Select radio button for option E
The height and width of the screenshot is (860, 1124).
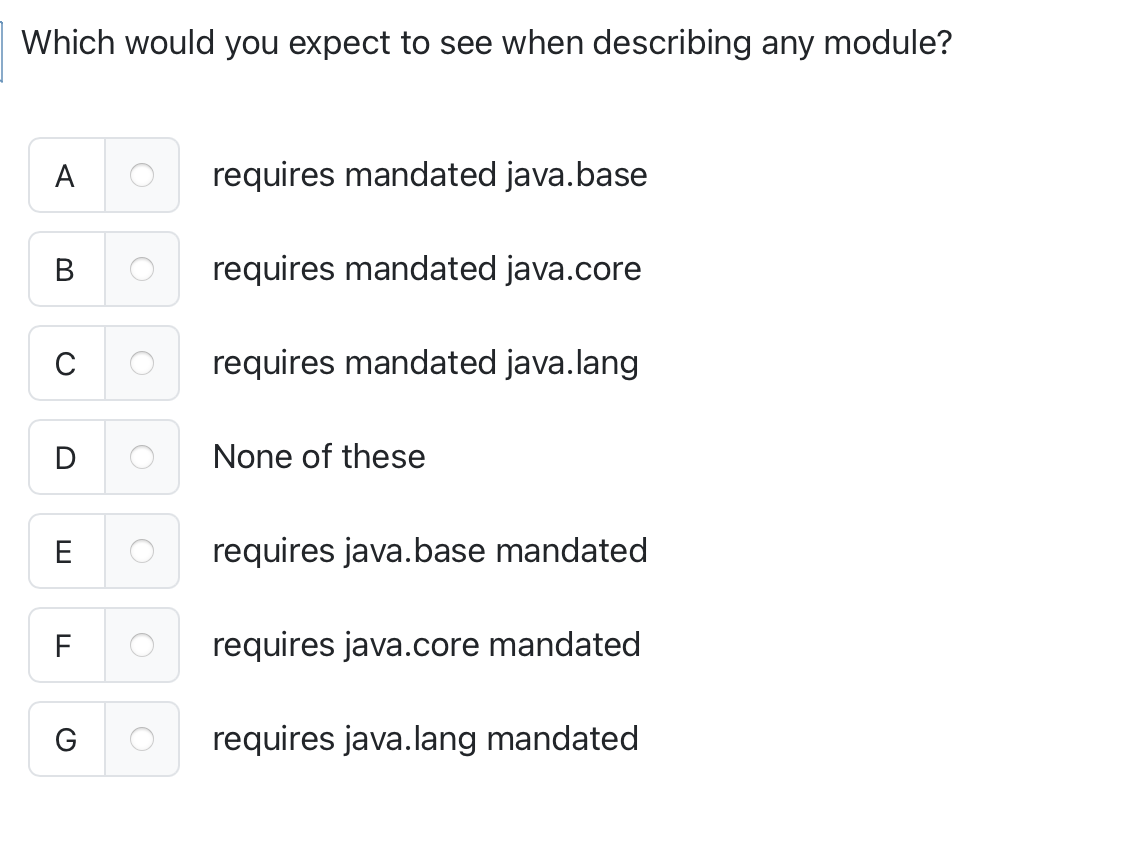[x=141, y=551]
